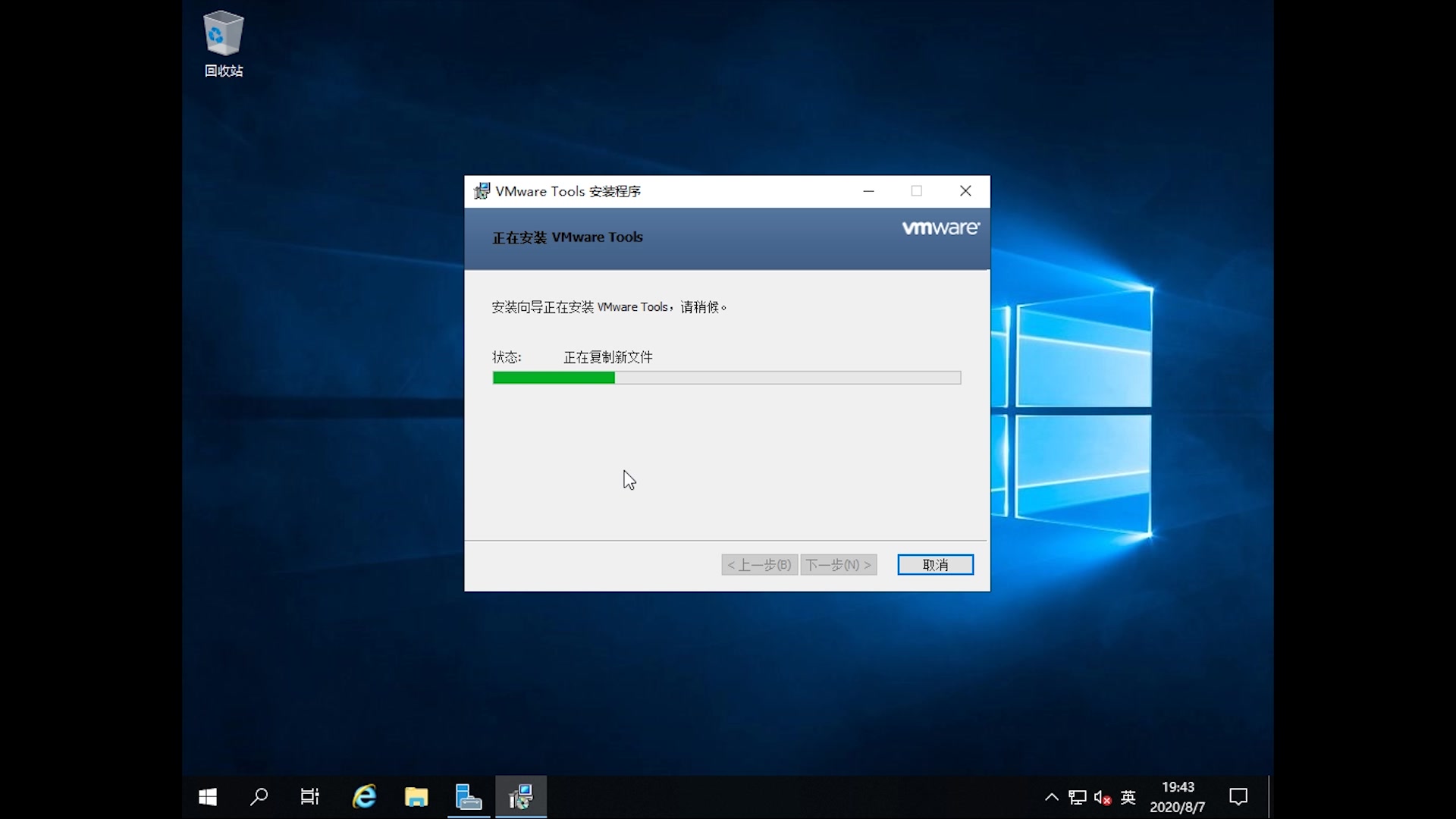Open the Recycle Bin desktop icon
1456x819 pixels.
point(223,45)
